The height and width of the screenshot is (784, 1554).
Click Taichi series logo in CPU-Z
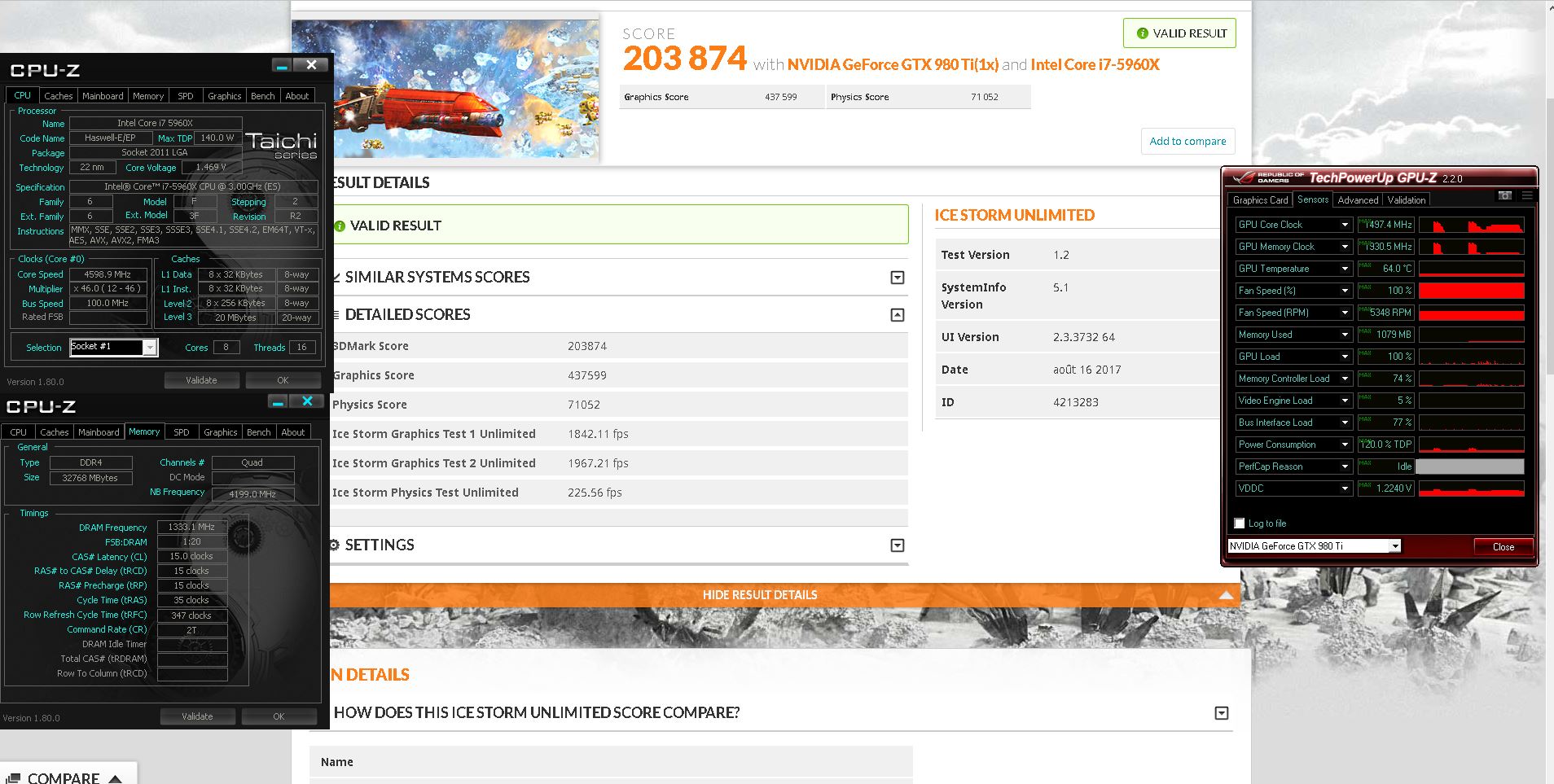(281, 145)
